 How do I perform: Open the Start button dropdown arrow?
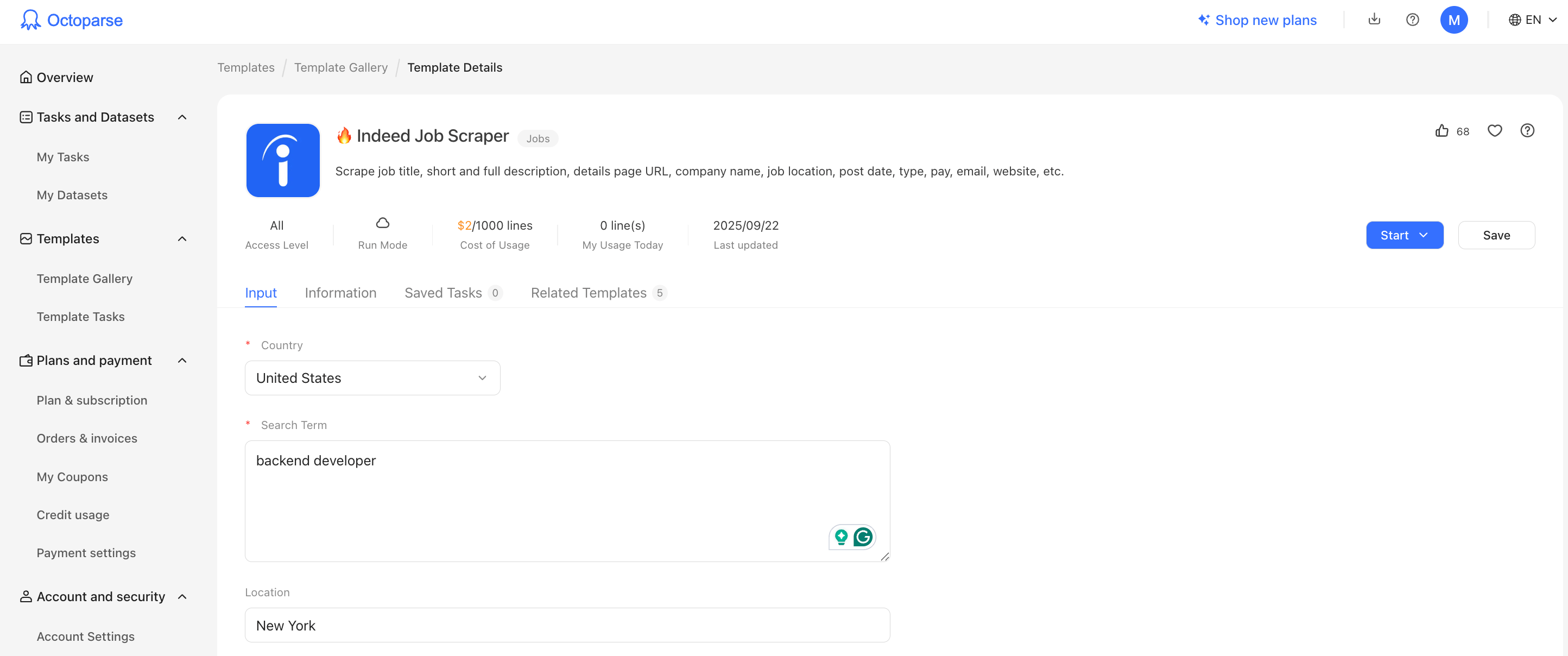tap(1424, 235)
